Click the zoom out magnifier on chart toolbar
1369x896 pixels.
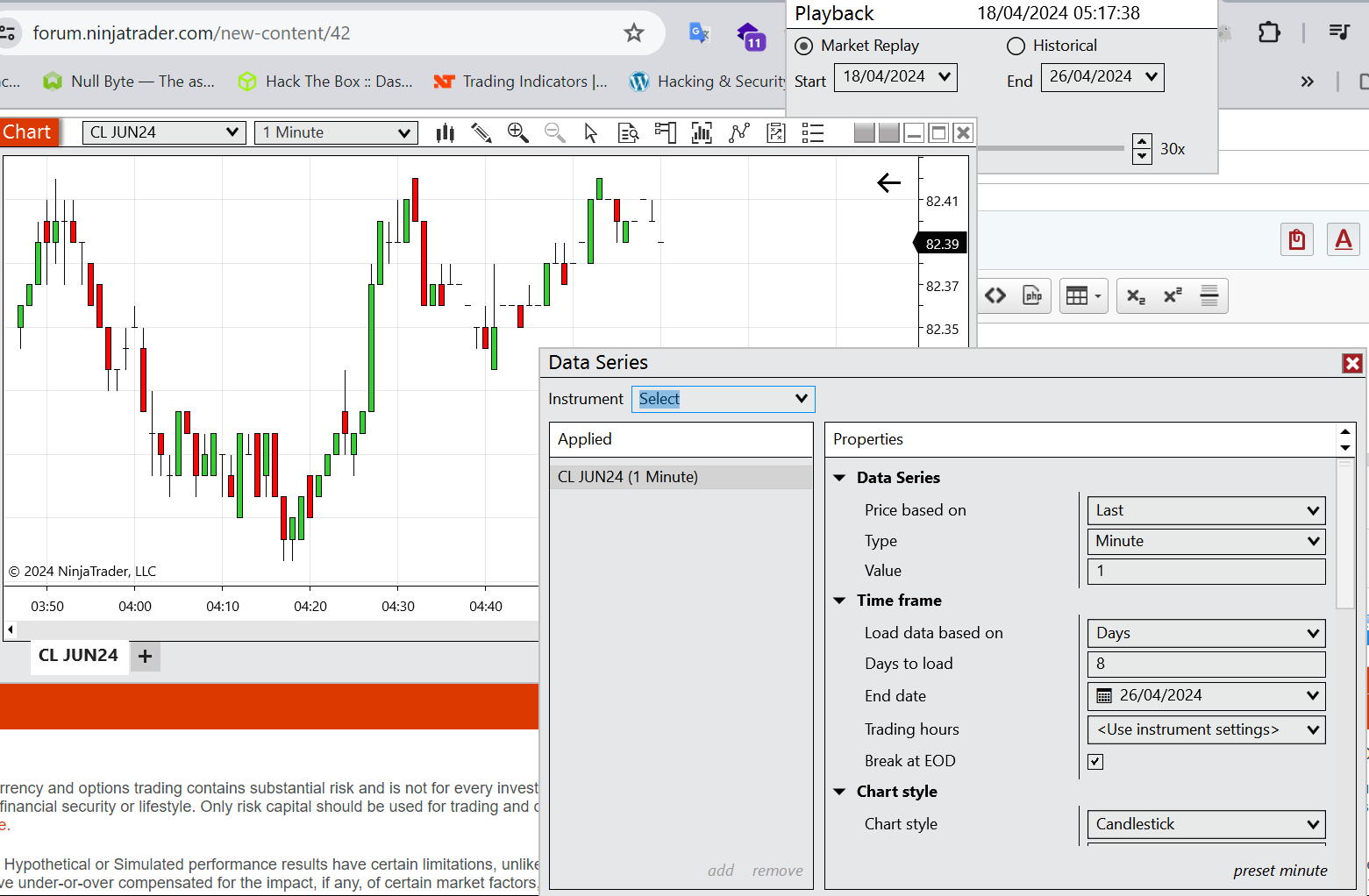tap(555, 132)
